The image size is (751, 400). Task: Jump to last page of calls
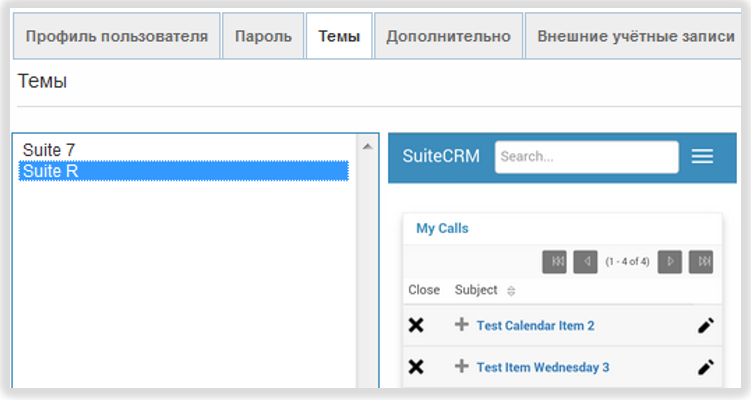[701, 262]
